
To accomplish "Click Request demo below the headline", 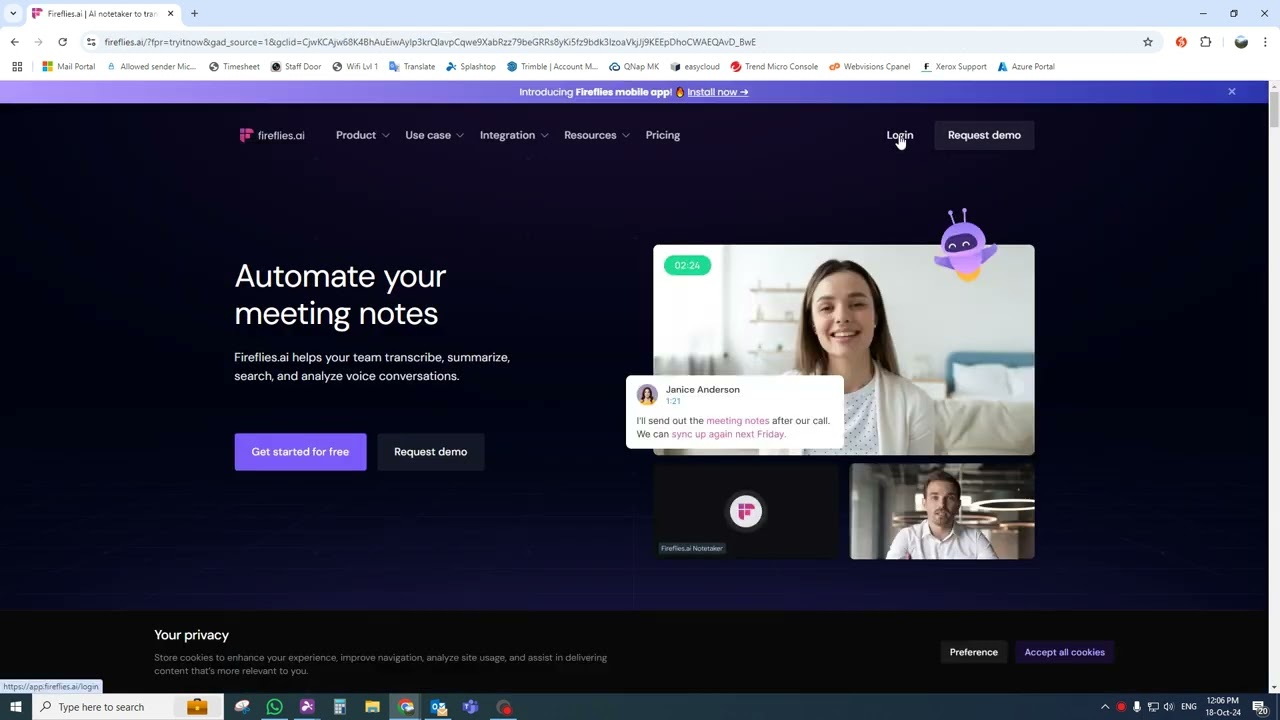I will (x=430, y=452).
